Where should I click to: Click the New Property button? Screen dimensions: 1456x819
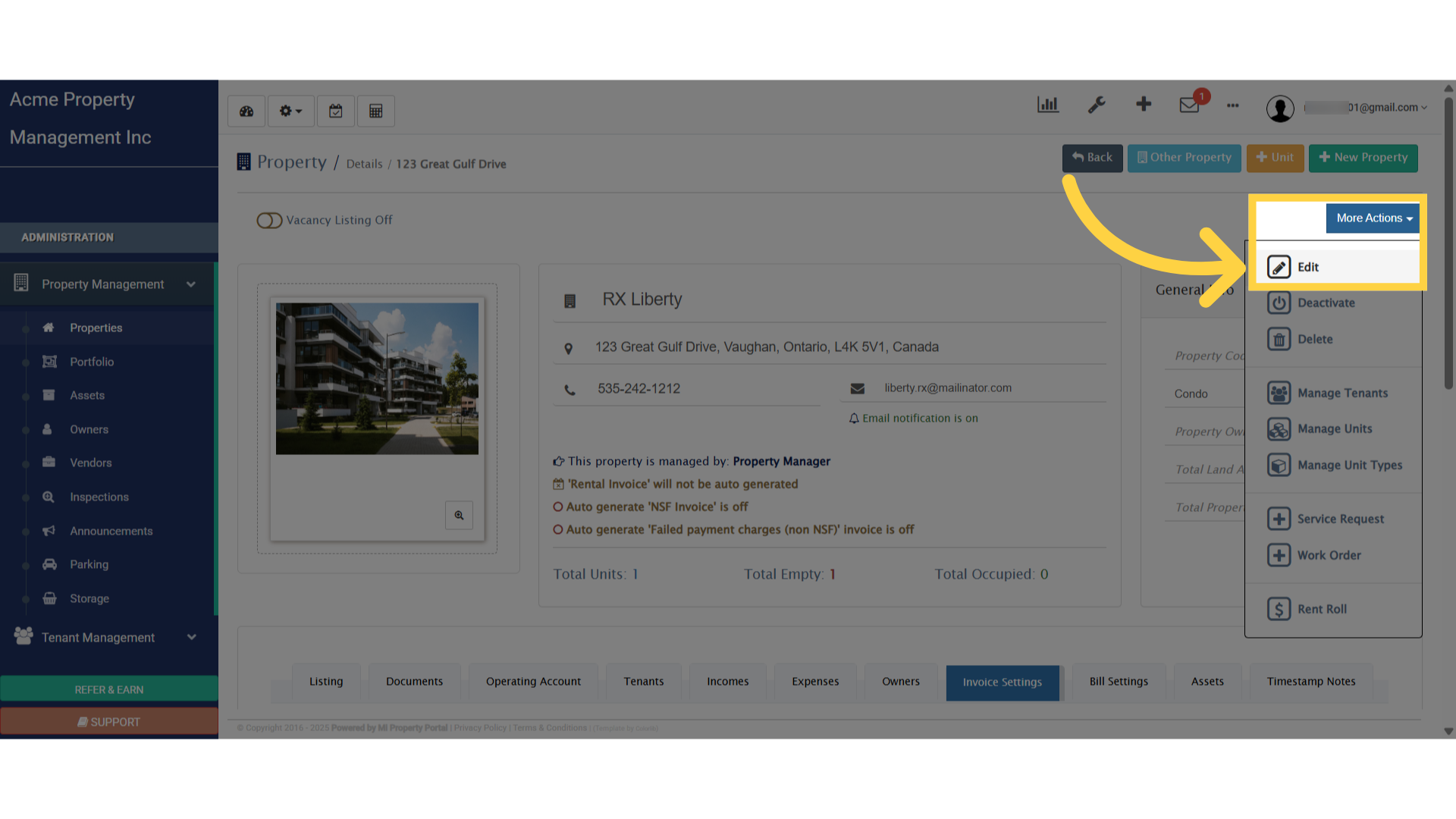pyautogui.click(x=1363, y=158)
